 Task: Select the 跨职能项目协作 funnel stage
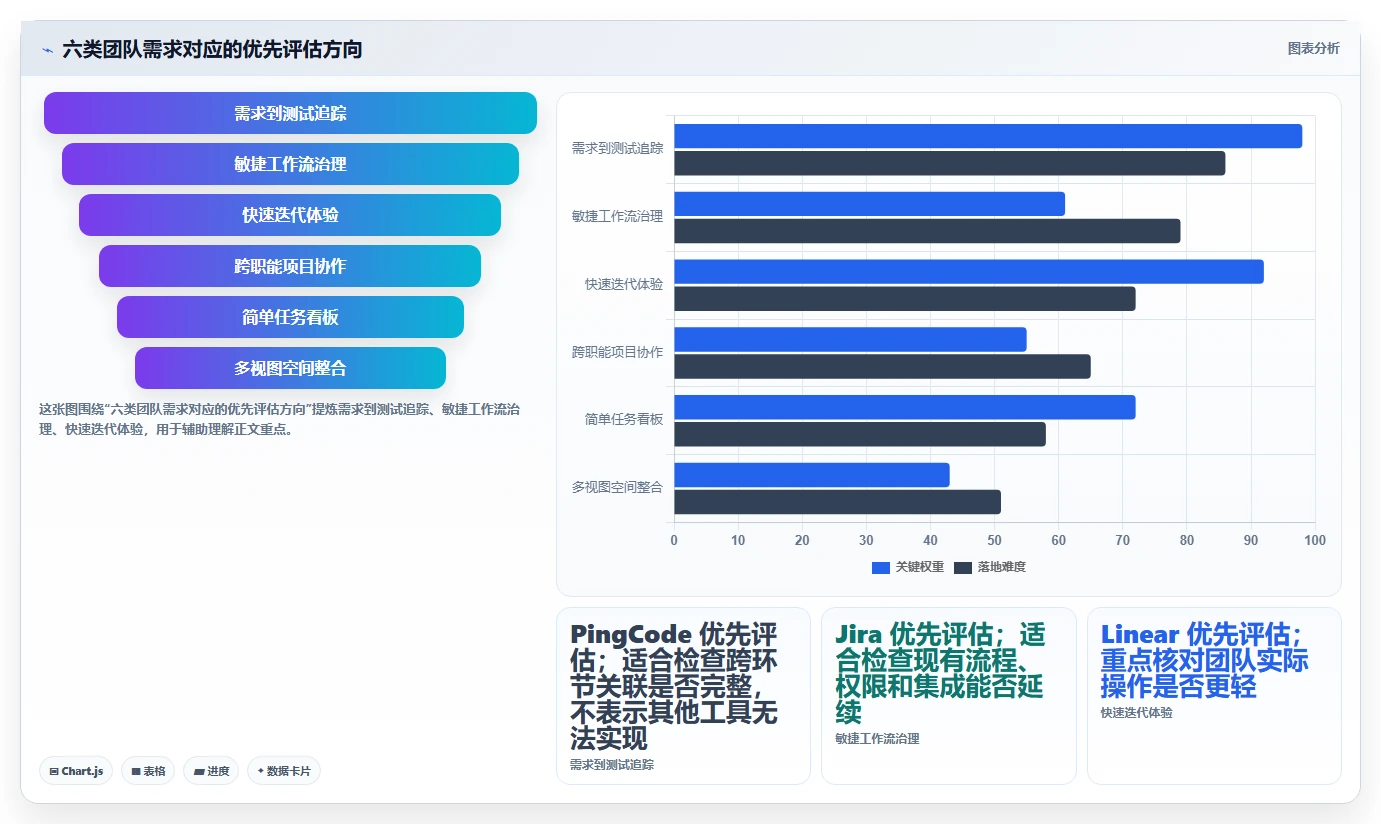[290, 266]
